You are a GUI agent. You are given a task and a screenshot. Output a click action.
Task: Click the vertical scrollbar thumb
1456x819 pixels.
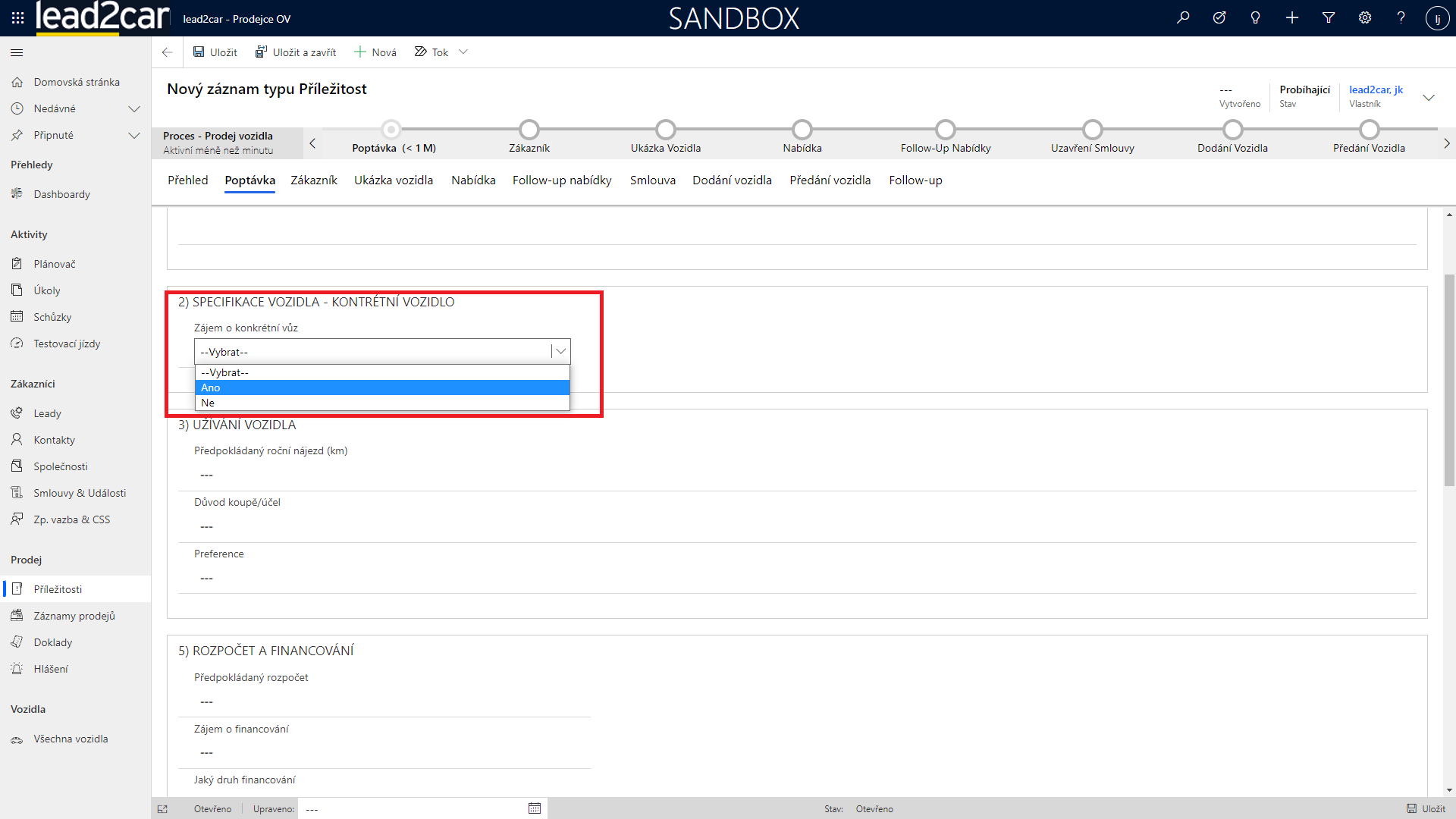pyautogui.click(x=1449, y=379)
